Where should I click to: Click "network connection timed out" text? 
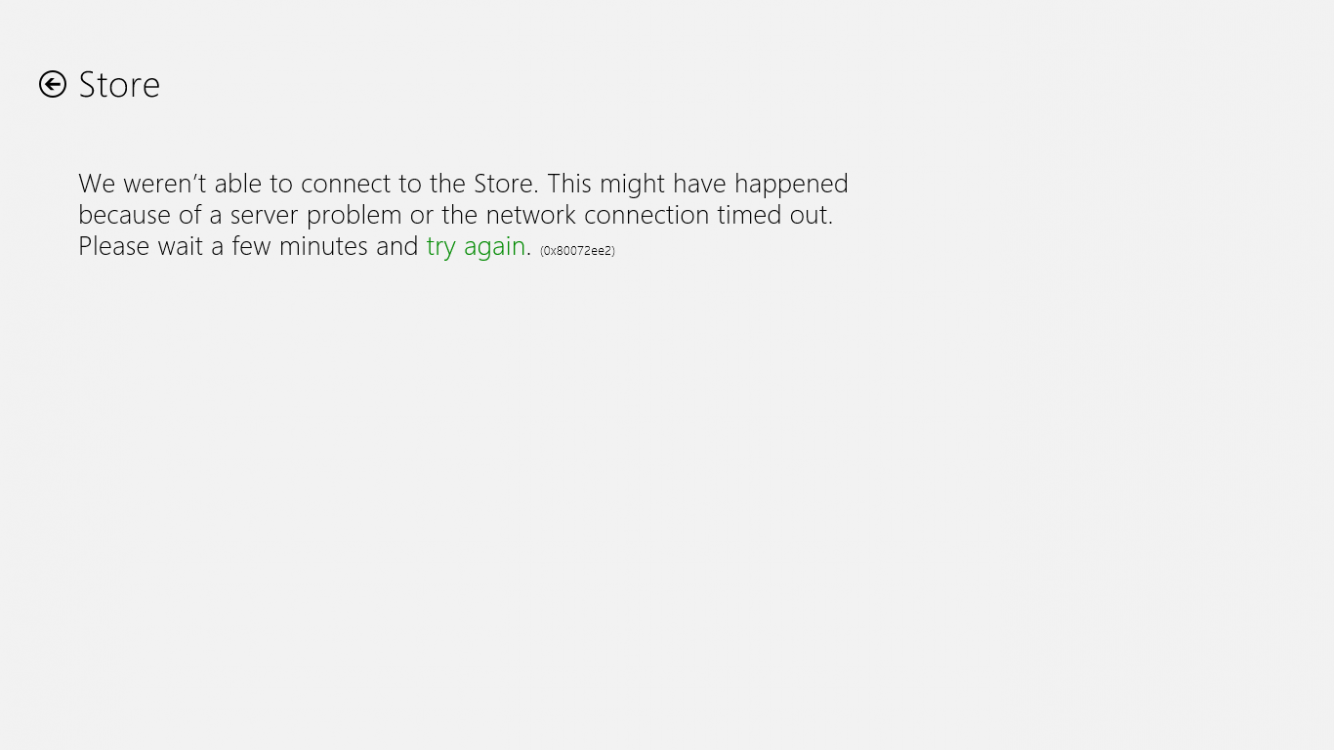click(x=659, y=215)
